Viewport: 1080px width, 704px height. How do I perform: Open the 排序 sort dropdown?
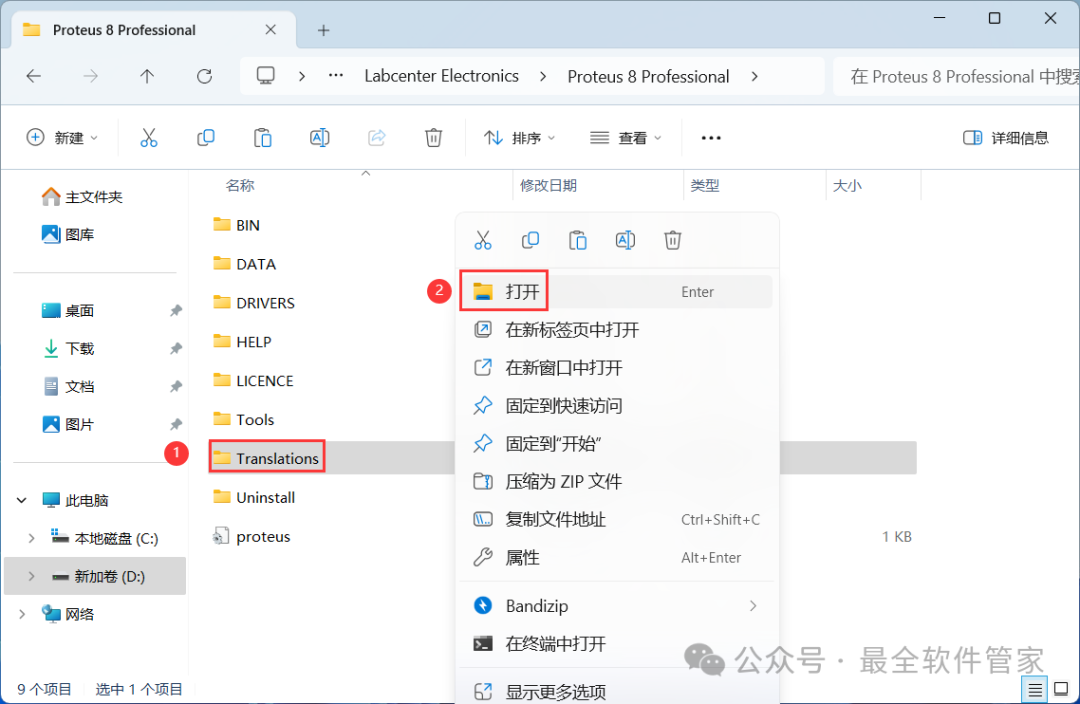tap(519, 138)
